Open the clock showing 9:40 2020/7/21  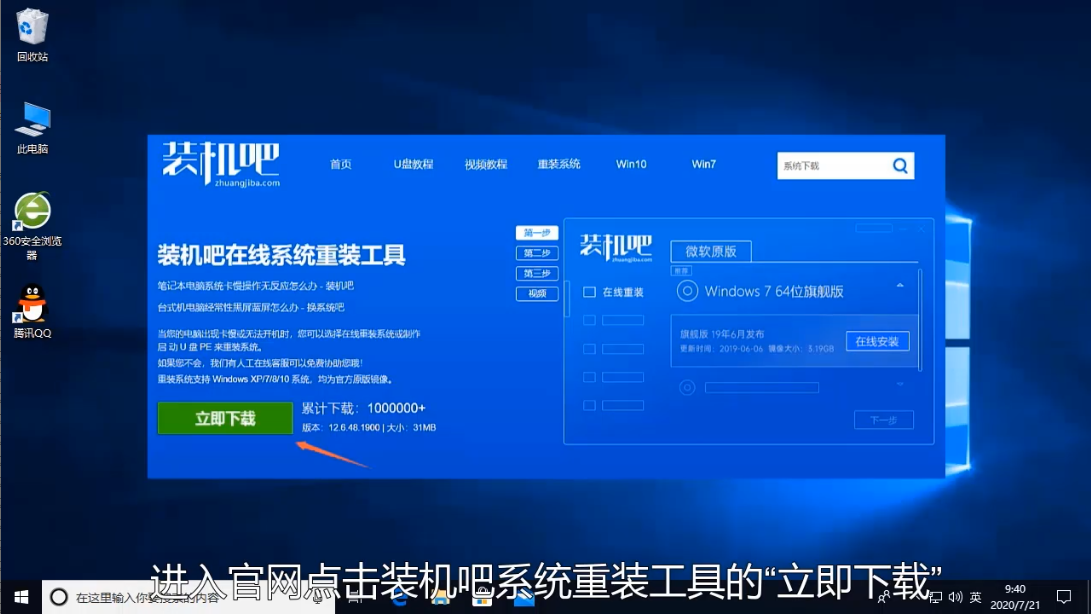tap(1014, 597)
